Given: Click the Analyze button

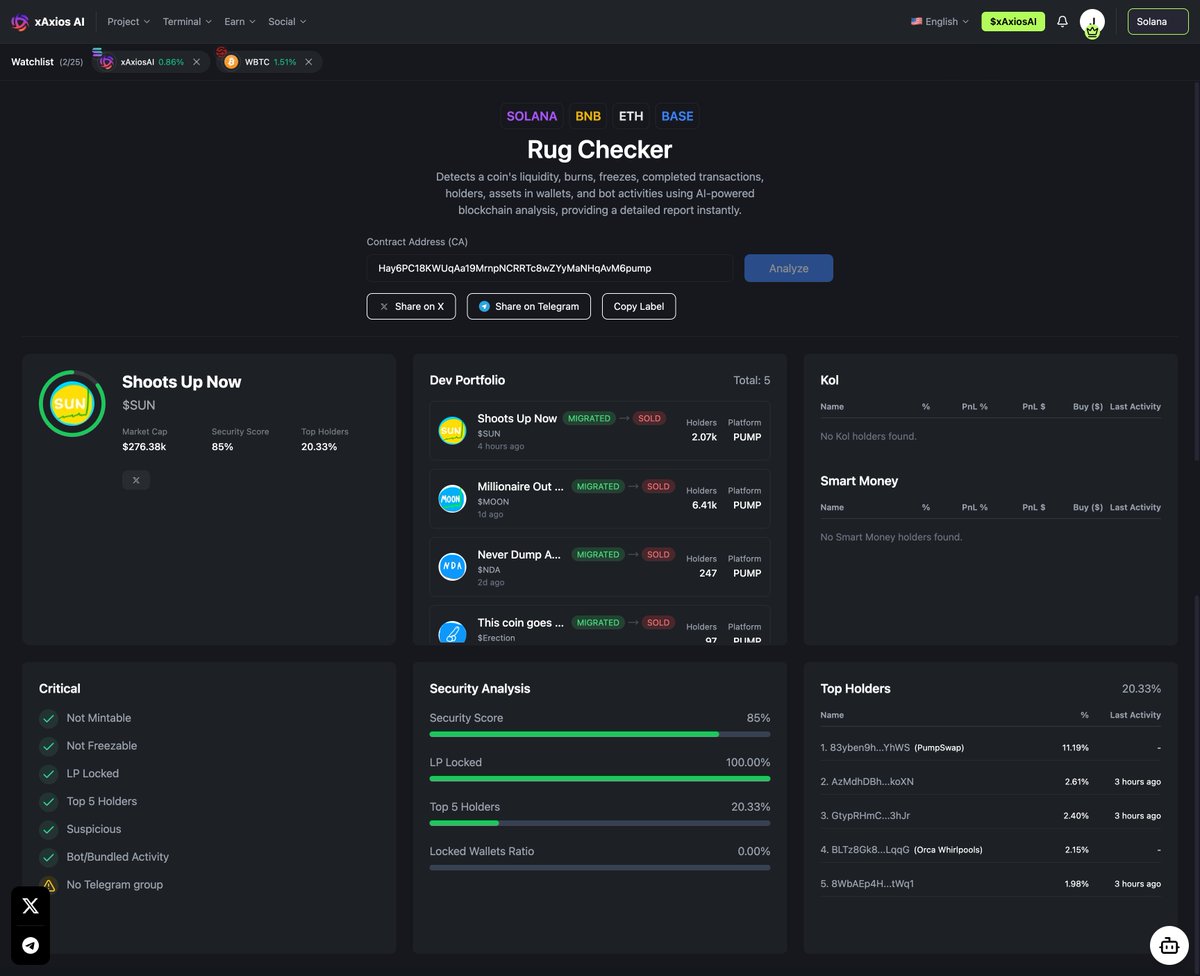Looking at the screenshot, I should pyautogui.click(x=788, y=268).
